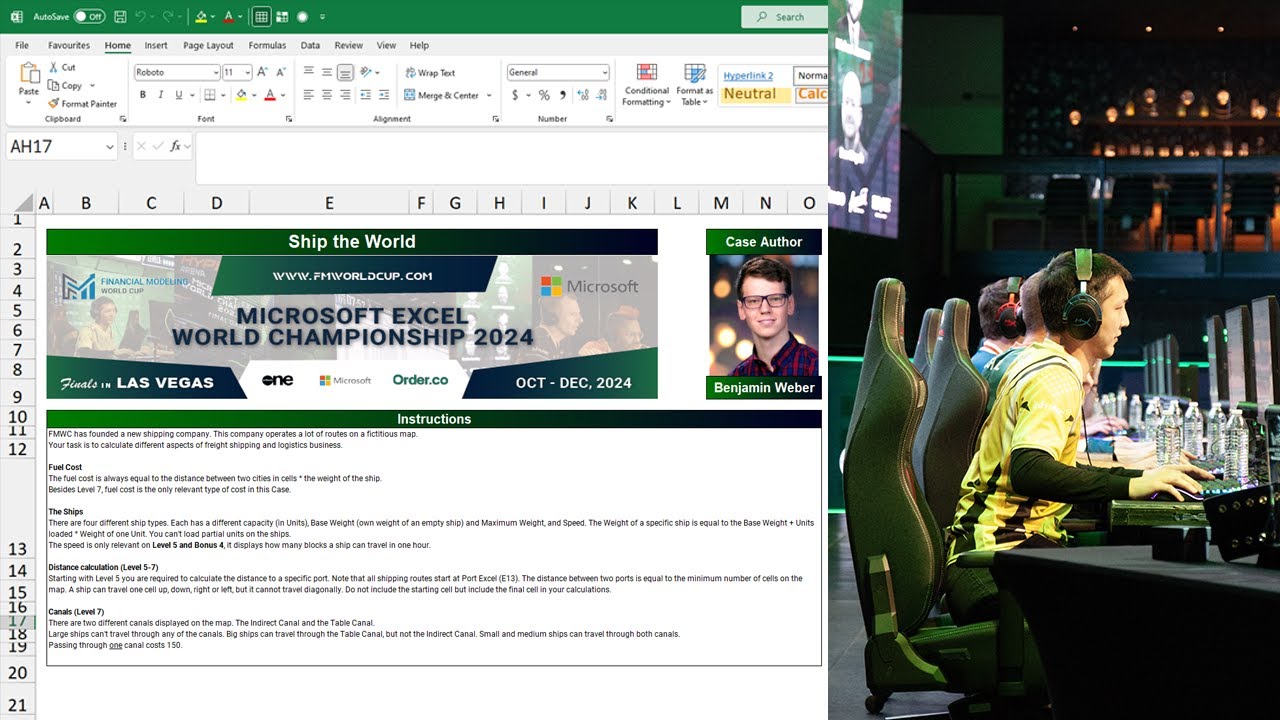The width and height of the screenshot is (1280, 720).
Task: Click Increase Indent icon
Action: (x=384, y=95)
